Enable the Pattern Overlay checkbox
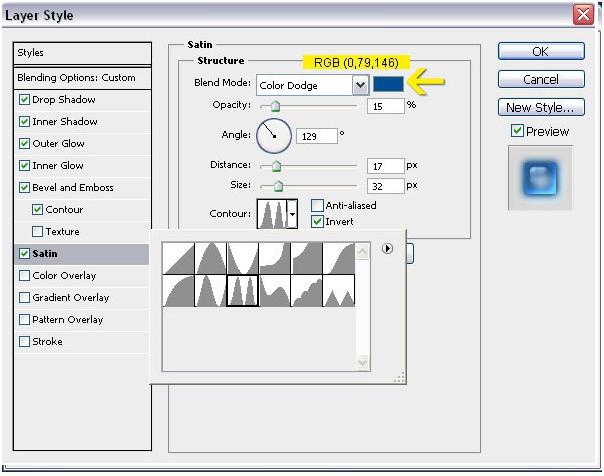 coord(24,319)
